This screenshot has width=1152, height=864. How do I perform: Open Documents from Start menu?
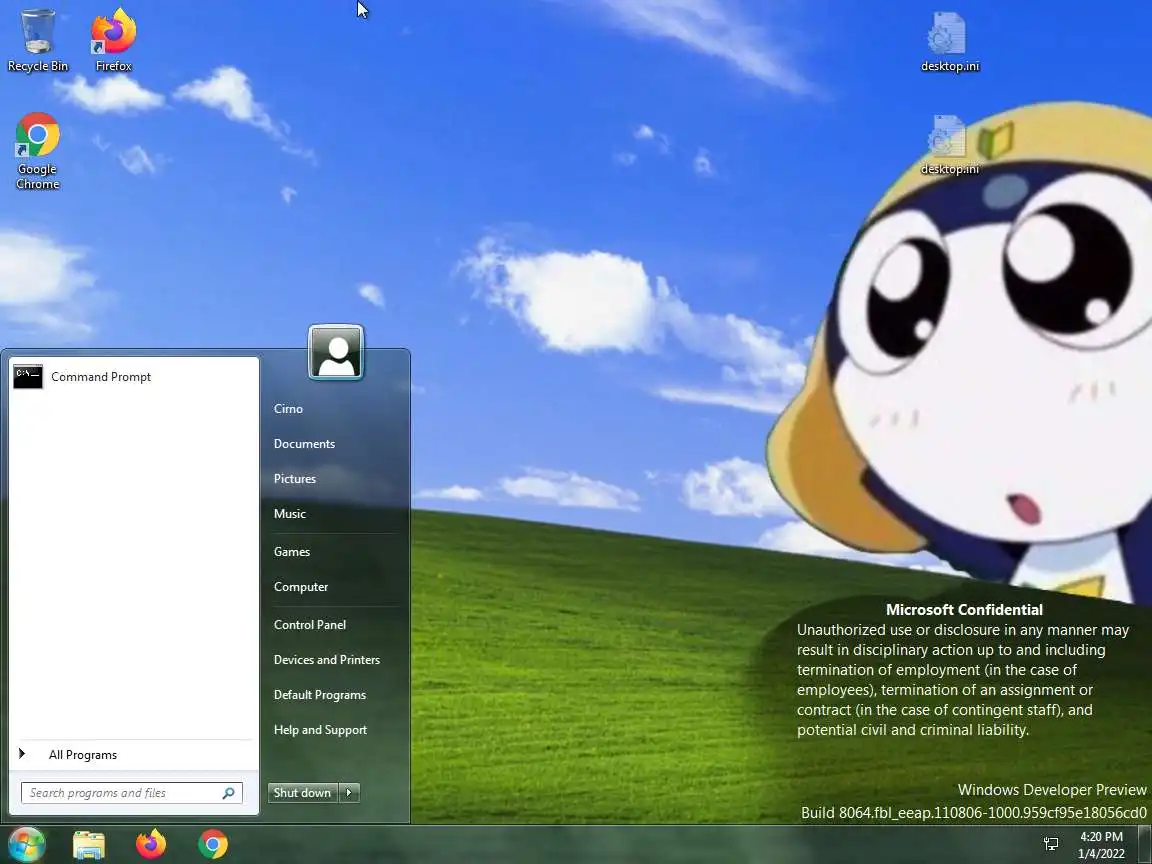coord(304,444)
